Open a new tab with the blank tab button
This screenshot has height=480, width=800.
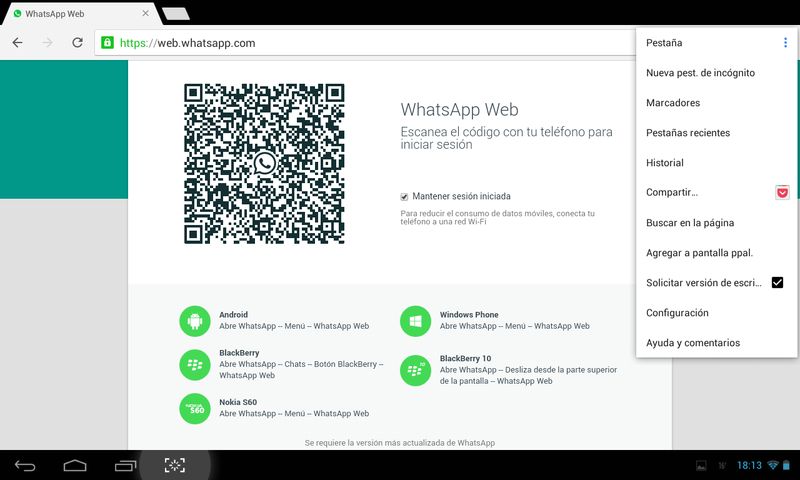(176, 14)
